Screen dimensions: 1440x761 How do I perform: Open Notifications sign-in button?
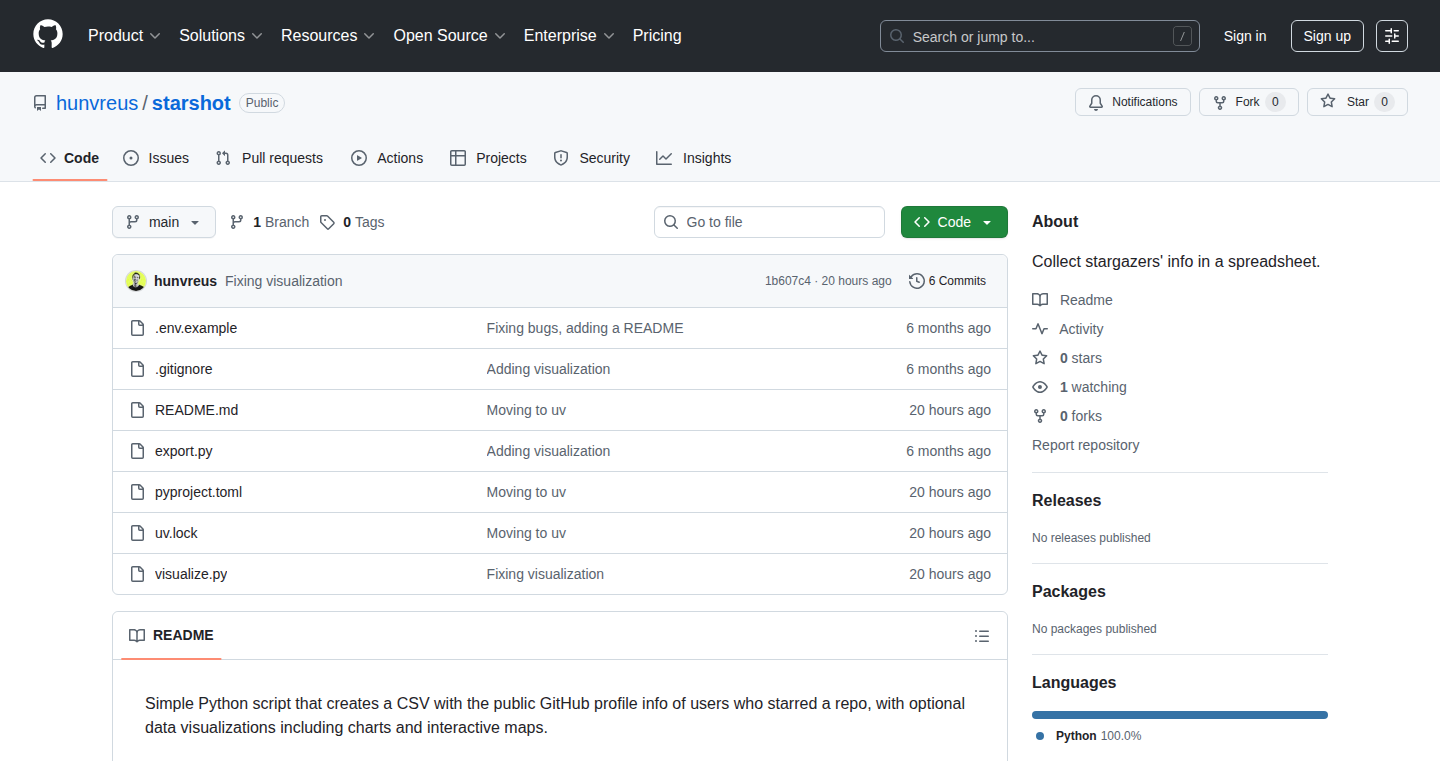(1133, 102)
